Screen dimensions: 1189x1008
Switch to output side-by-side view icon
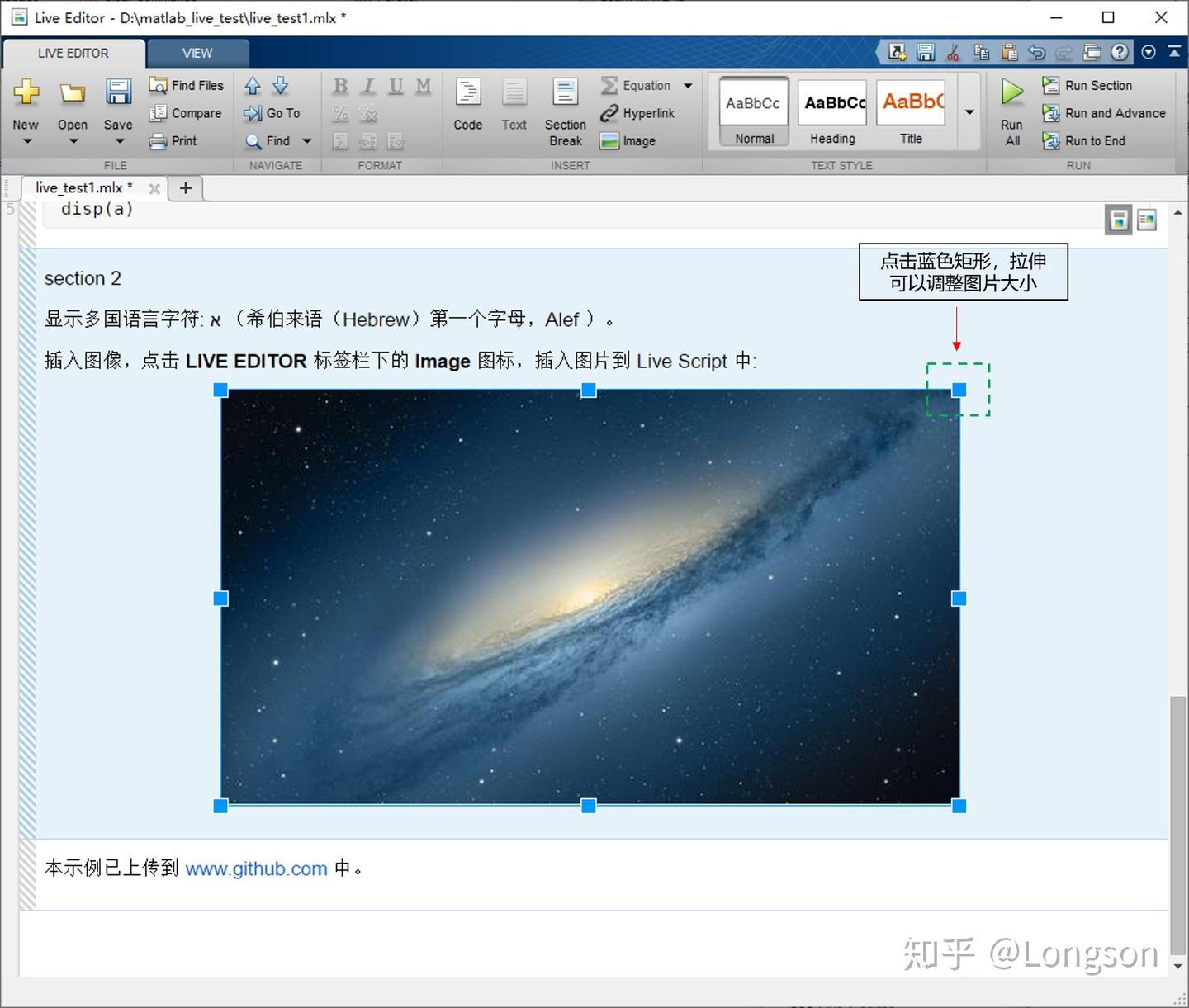[x=1147, y=220]
